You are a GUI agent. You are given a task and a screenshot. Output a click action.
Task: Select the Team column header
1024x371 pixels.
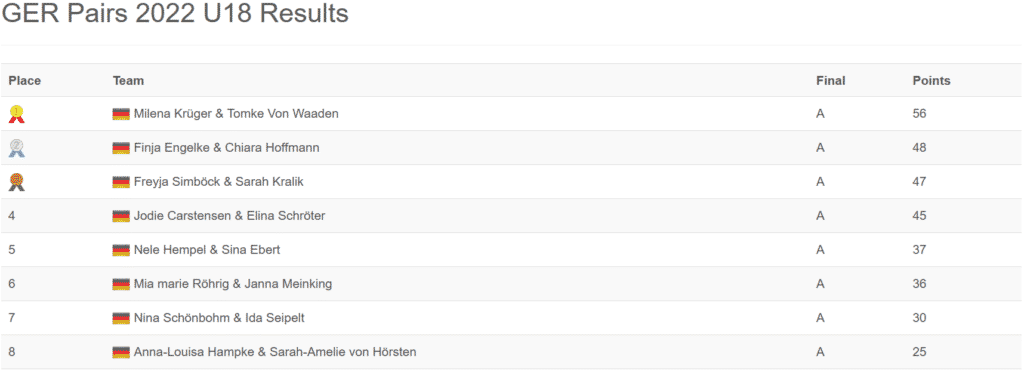129,81
